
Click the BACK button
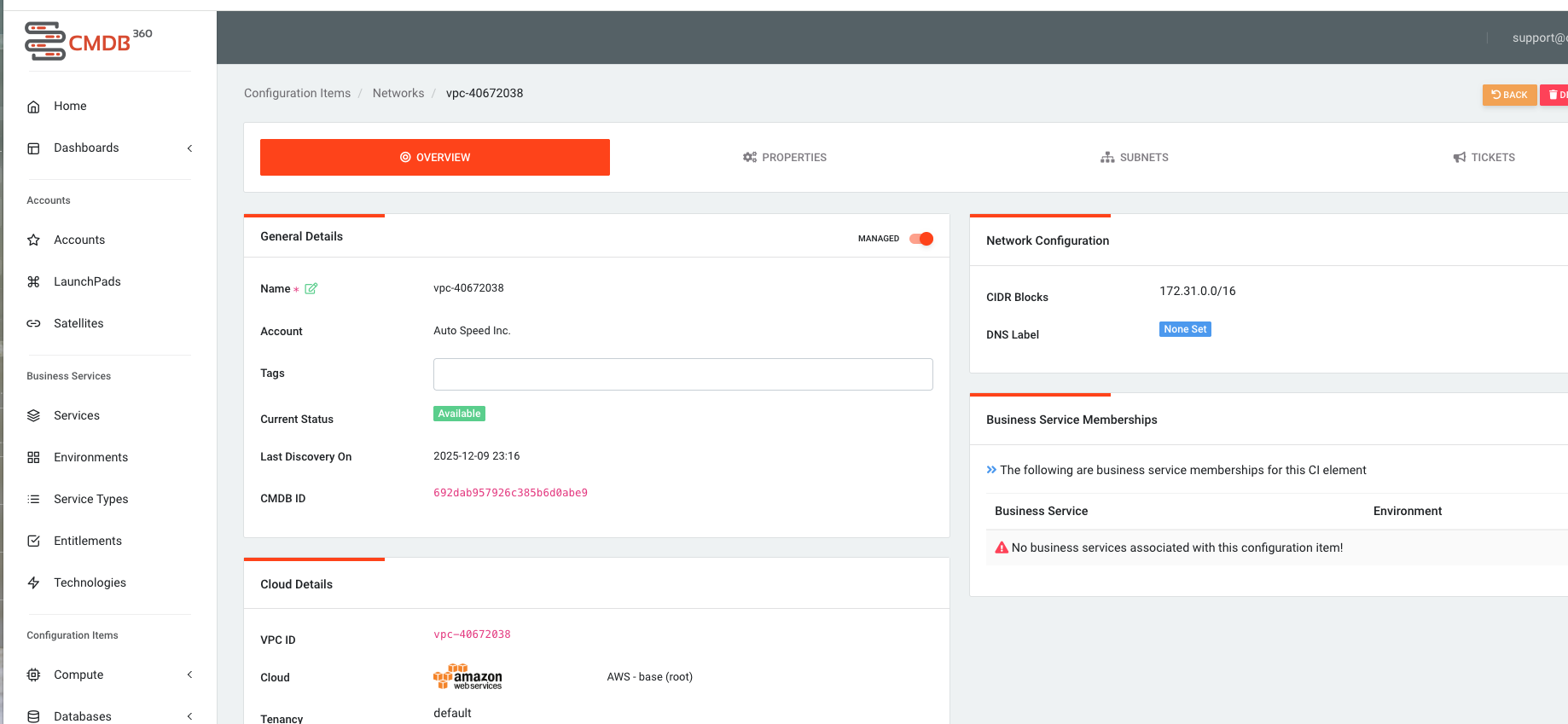click(x=1509, y=95)
